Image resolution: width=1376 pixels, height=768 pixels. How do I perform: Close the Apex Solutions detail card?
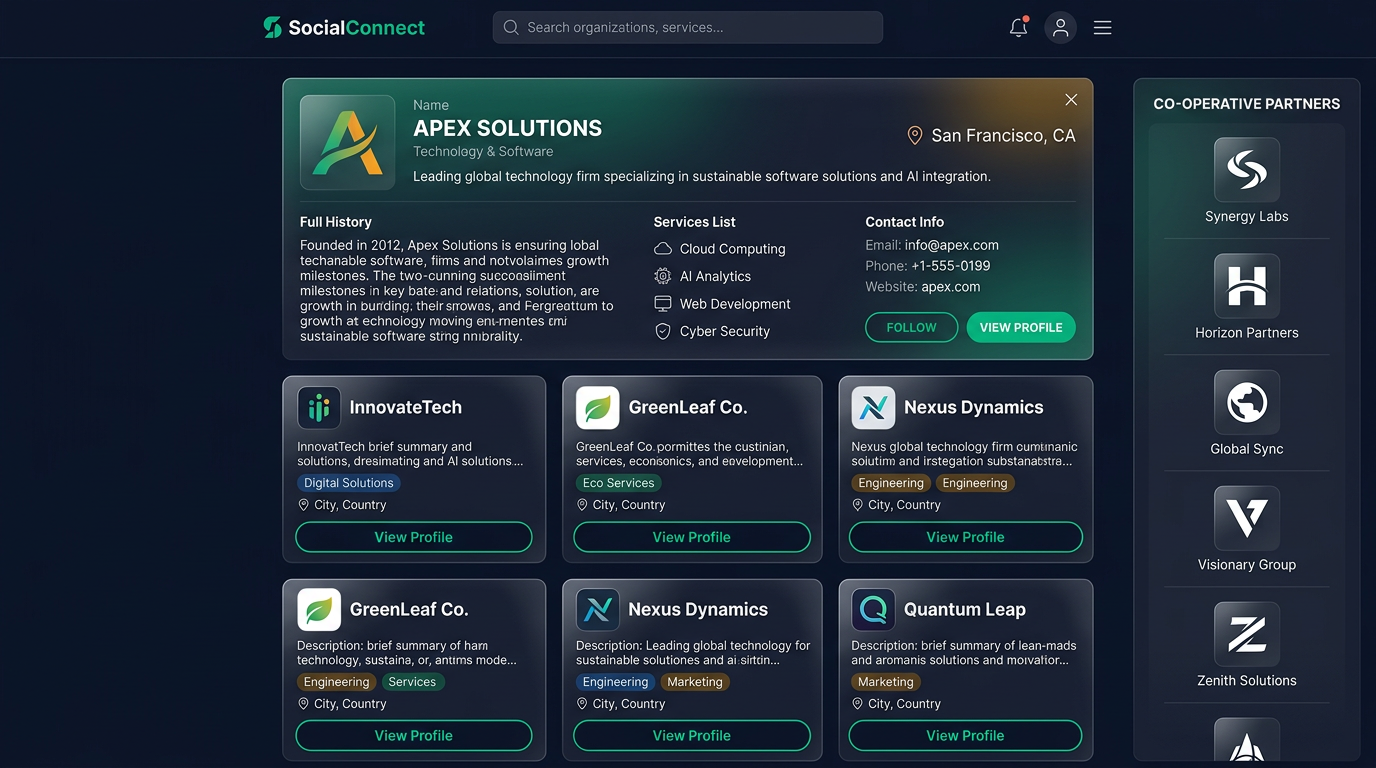(x=1071, y=100)
